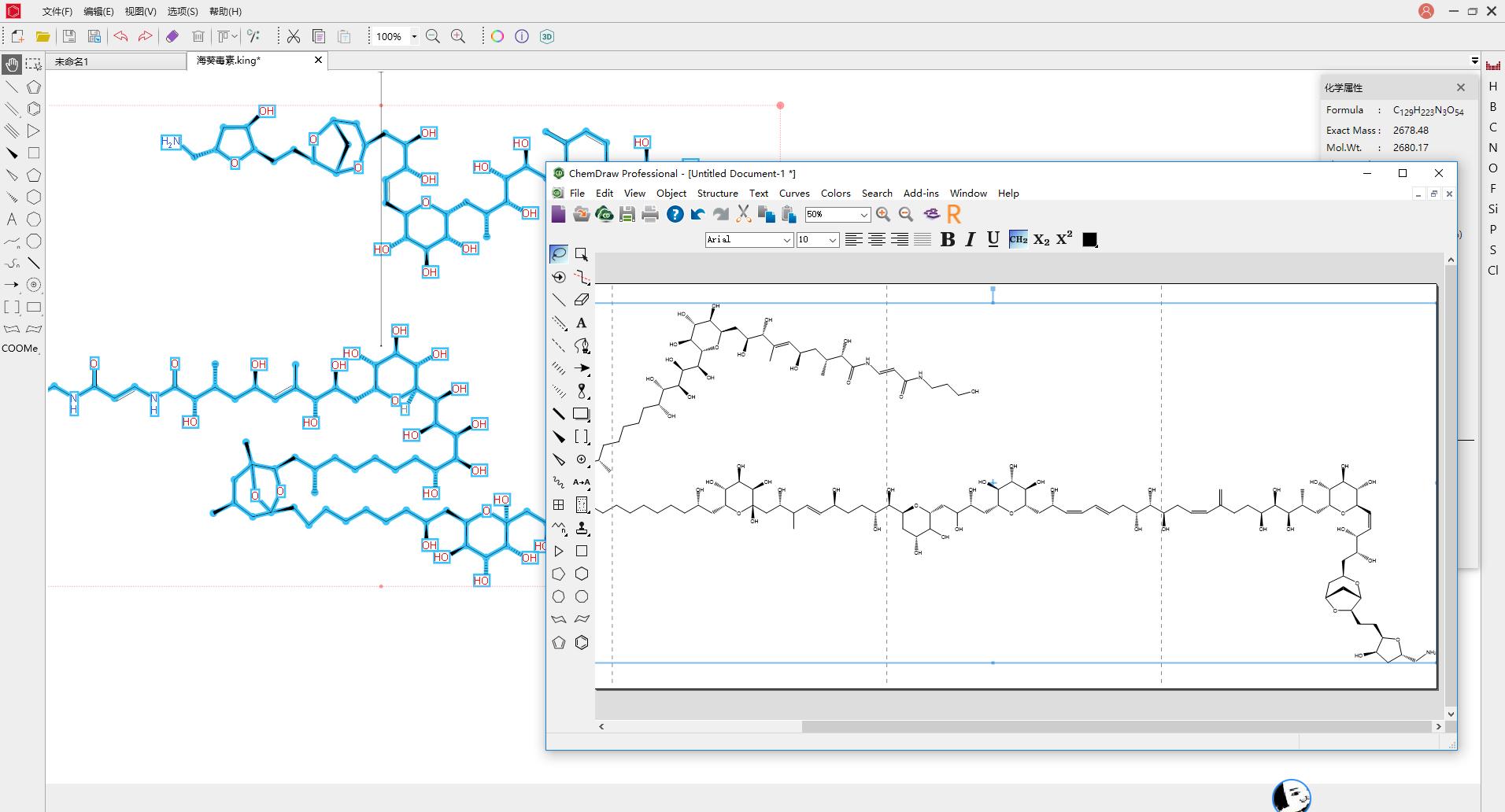Select the Text tool in ChemDraw palette
Image resolution: width=1505 pixels, height=812 pixels.
[x=582, y=323]
